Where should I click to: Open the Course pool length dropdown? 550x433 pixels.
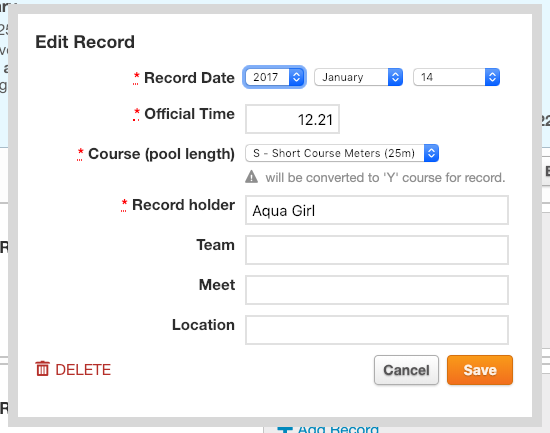point(342,153)
